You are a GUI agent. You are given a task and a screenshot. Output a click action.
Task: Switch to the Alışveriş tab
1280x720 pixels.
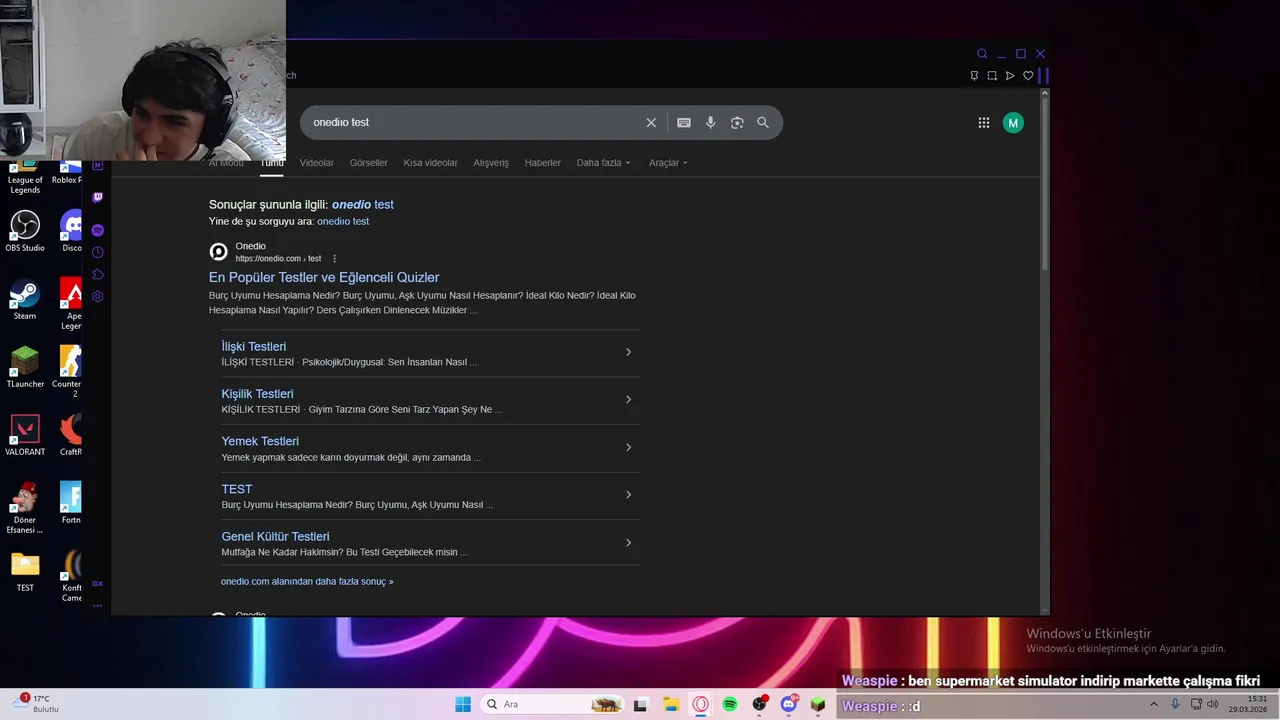491,163
